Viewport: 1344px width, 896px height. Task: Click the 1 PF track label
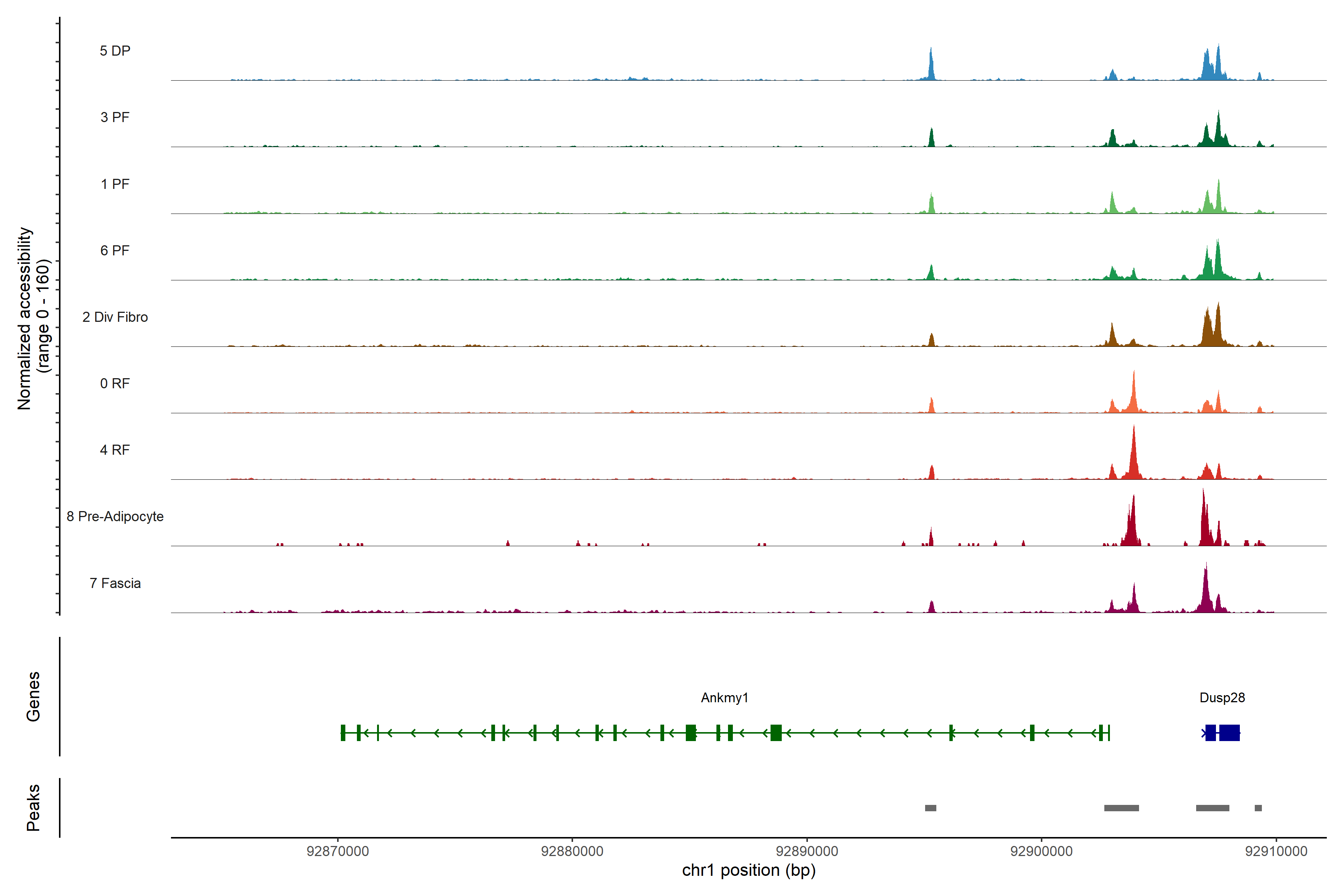[x=115, y=184]
